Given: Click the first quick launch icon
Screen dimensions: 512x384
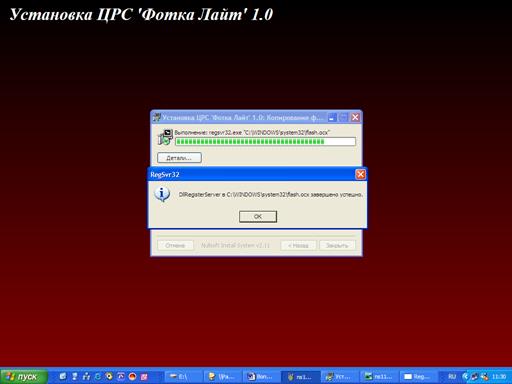Looking at the screenshot, I should point(63,377).
